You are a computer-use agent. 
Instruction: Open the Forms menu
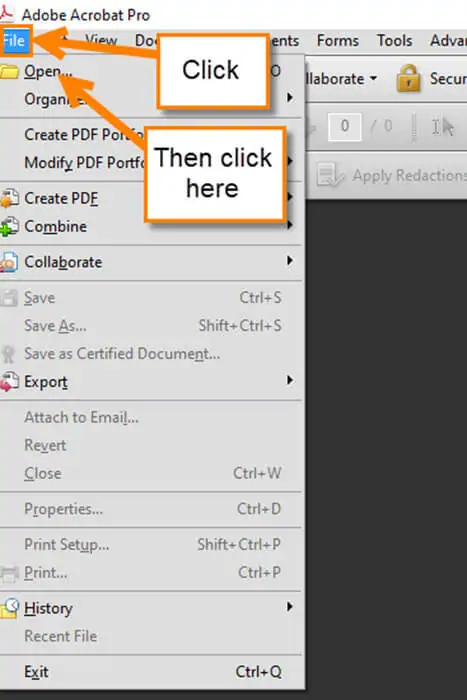tap(338, 41)
